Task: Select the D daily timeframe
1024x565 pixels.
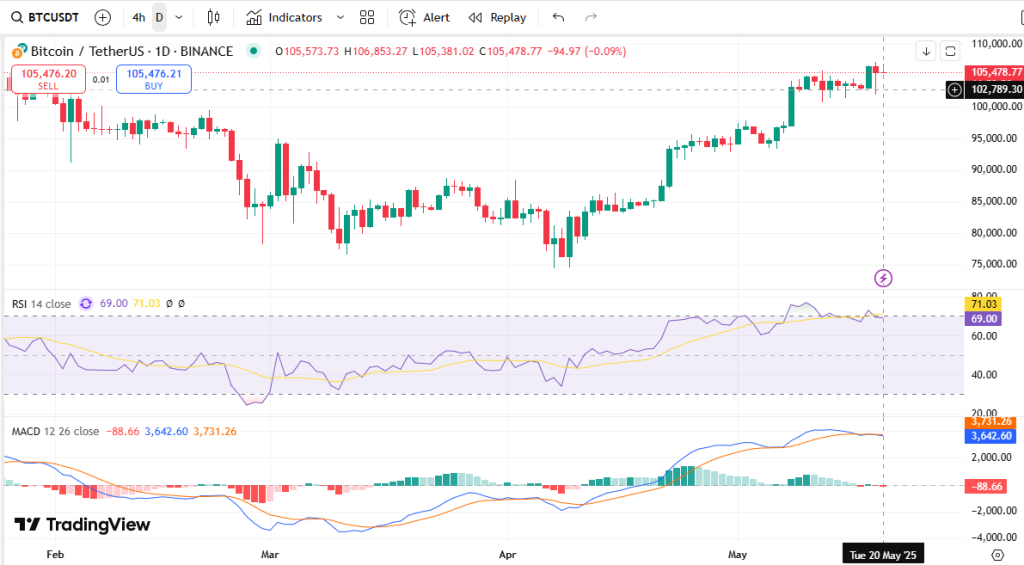Action: [x=158, y=17]
